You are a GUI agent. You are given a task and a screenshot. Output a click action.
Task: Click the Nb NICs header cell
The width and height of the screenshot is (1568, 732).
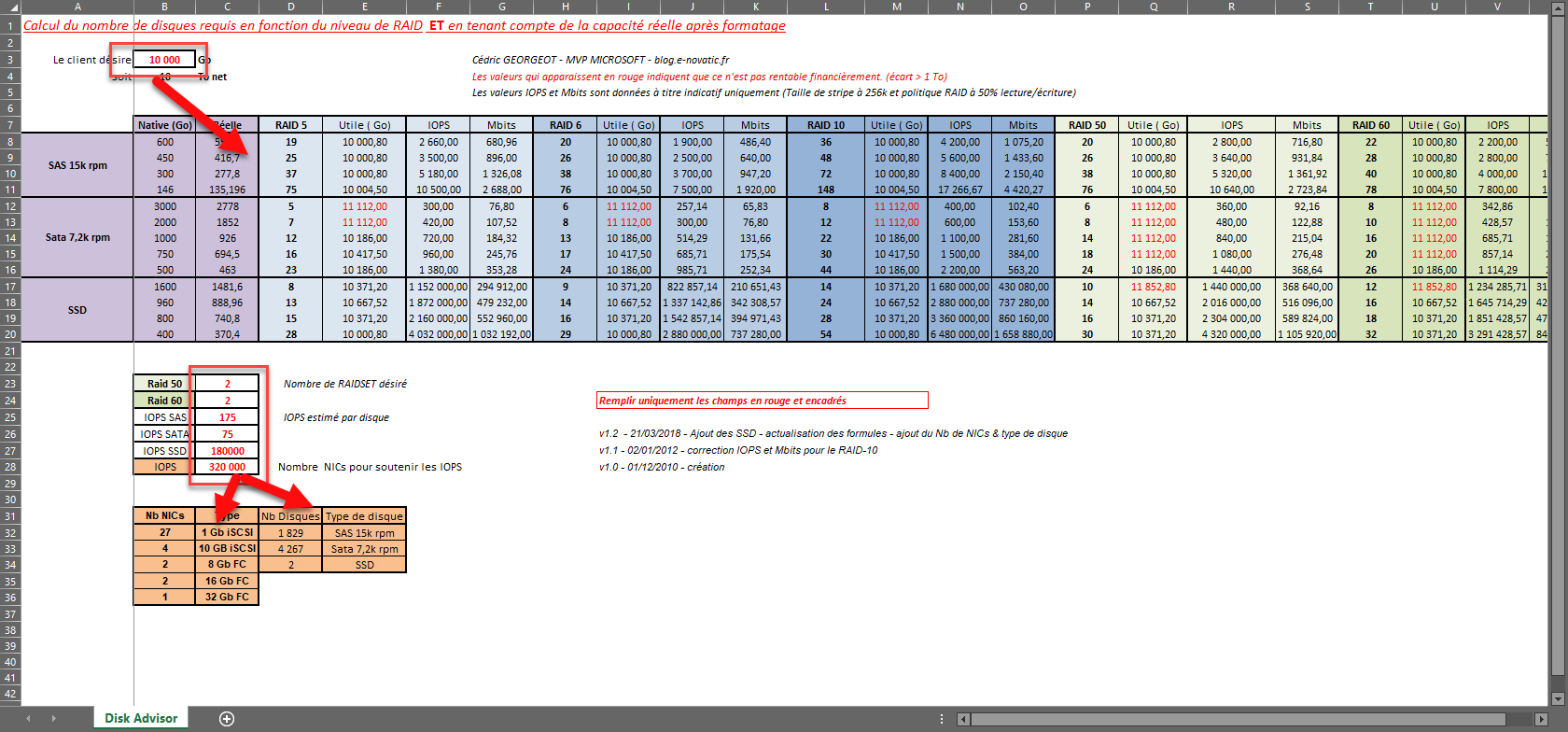[x=165, y=515]
